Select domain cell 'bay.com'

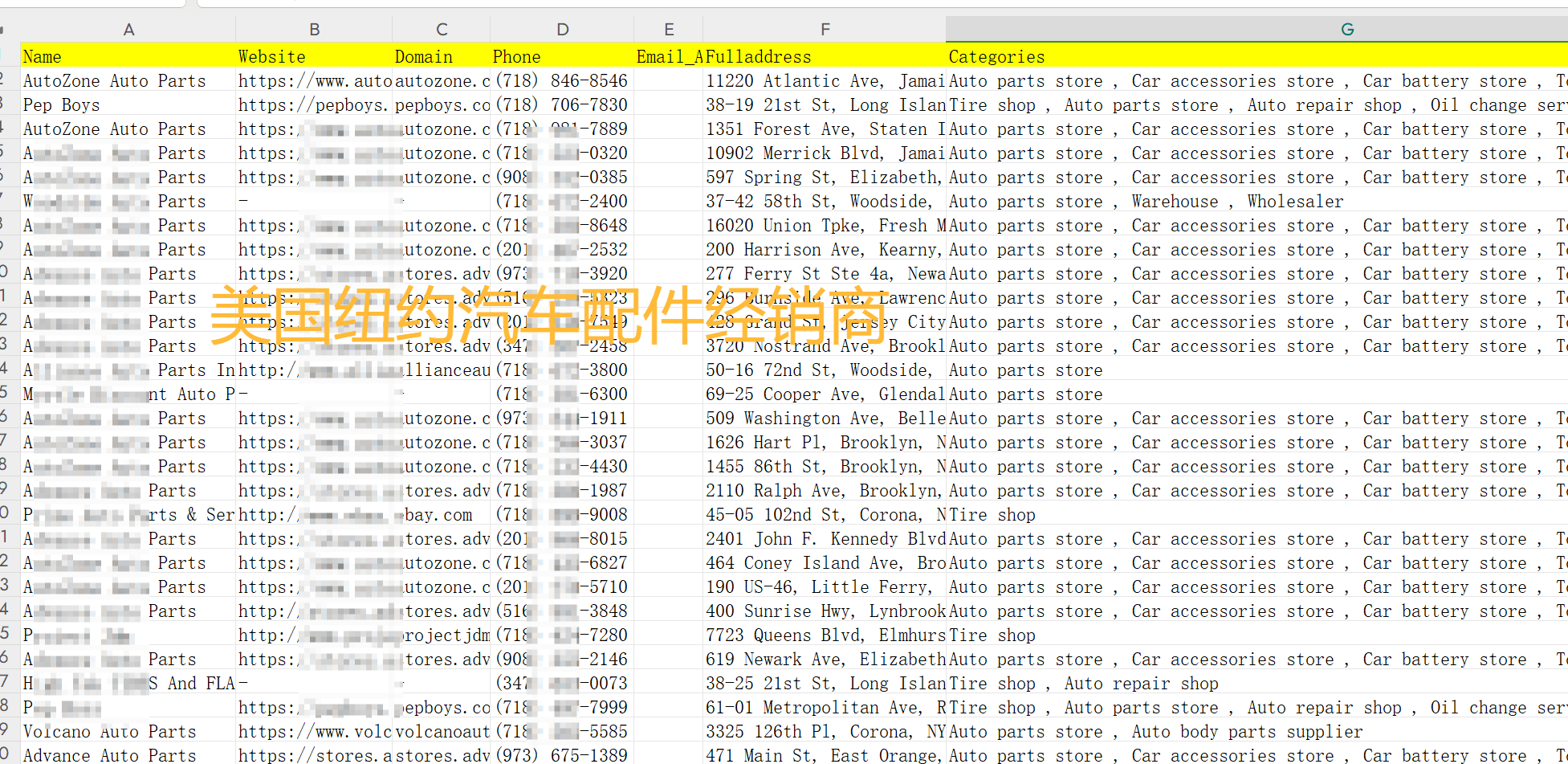point(442,515)
